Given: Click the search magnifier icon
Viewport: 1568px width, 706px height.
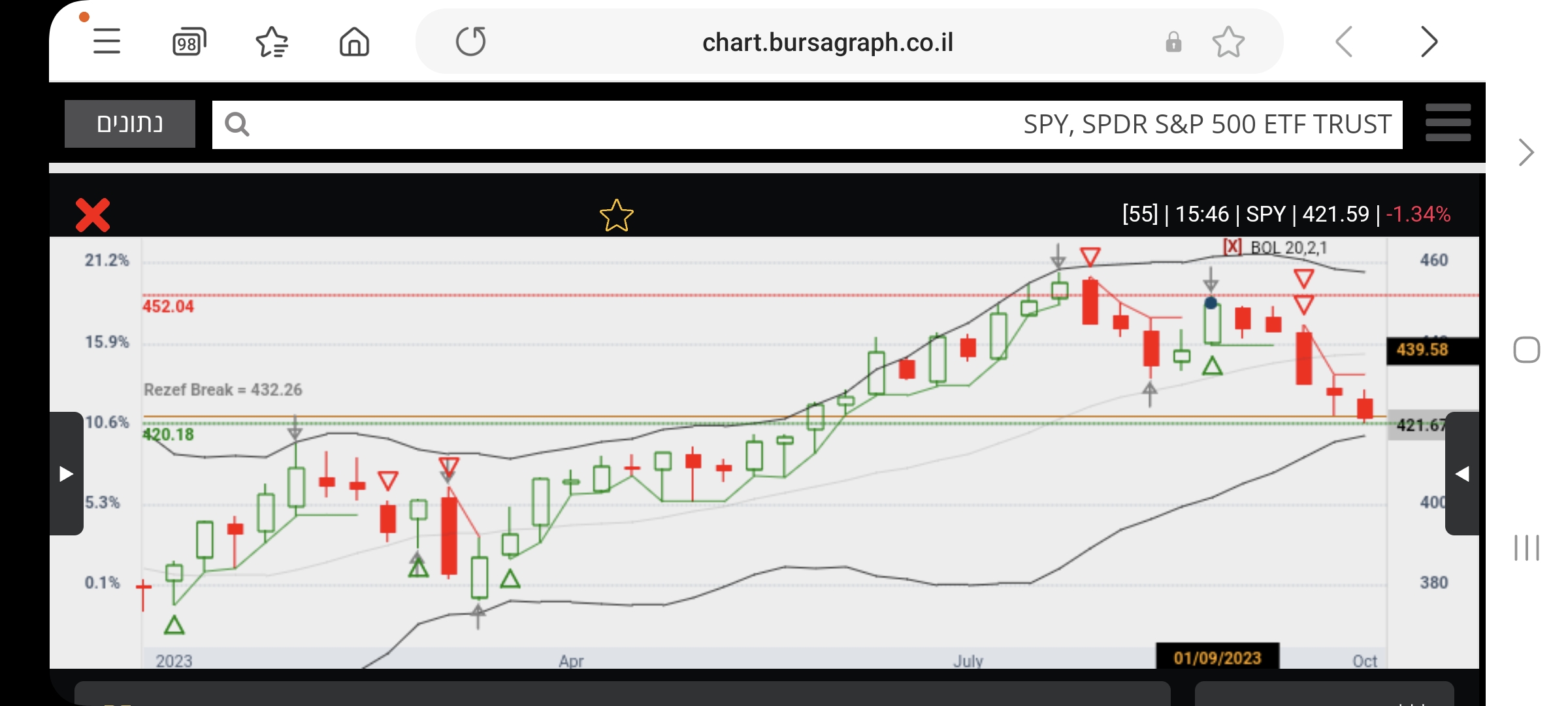Looking at the screenshot, I should (237, 124).
